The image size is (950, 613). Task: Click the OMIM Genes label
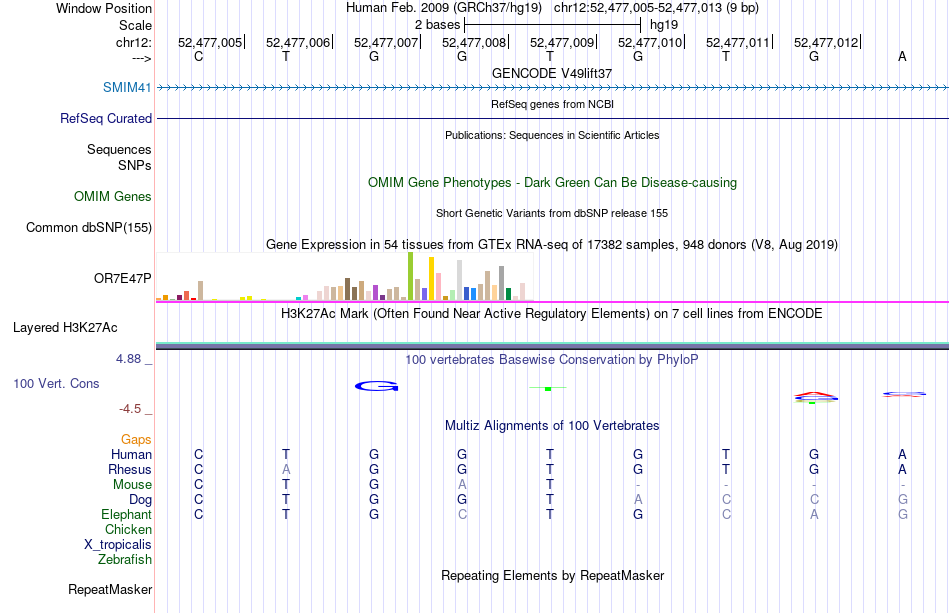(x=112, y=196)
